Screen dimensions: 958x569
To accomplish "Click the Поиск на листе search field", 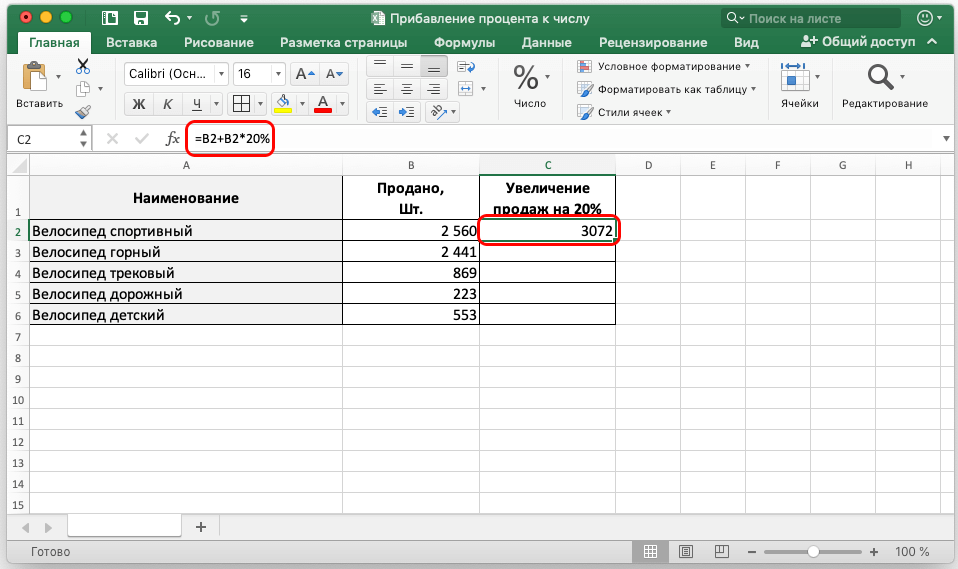I will click(810, 18).
